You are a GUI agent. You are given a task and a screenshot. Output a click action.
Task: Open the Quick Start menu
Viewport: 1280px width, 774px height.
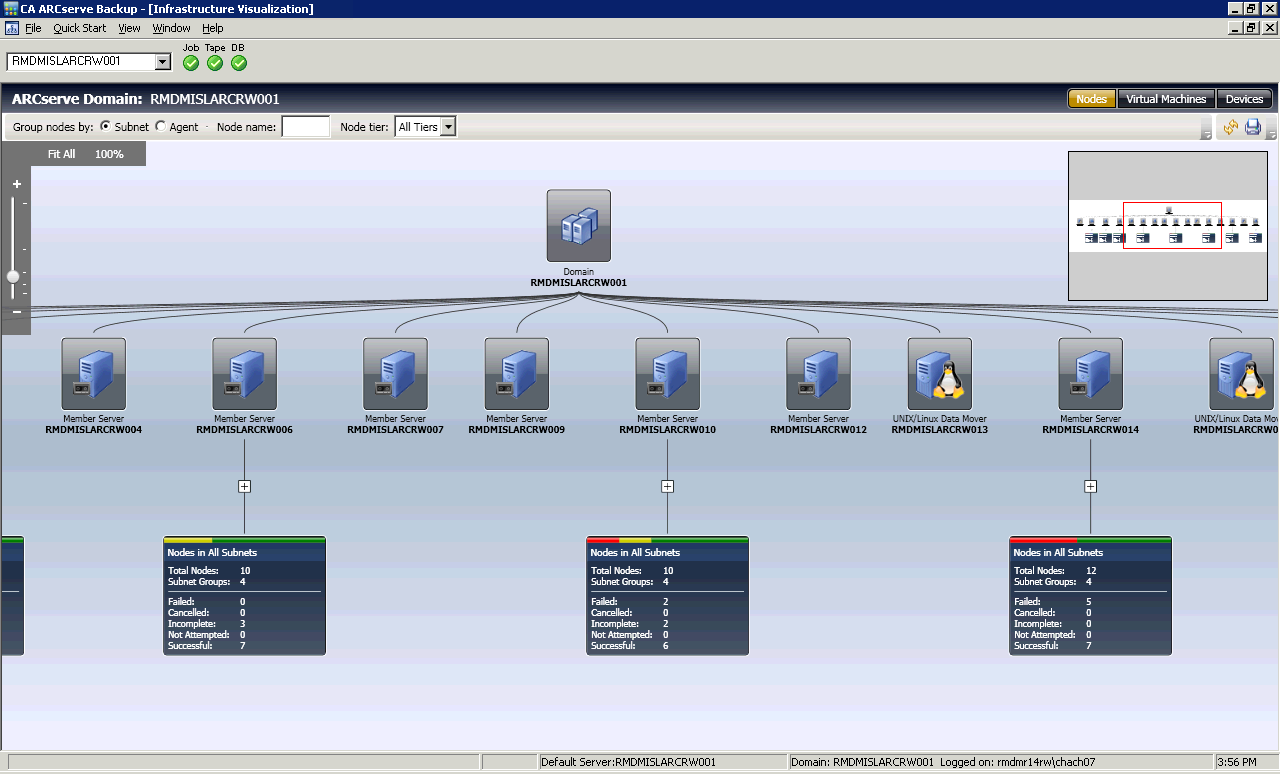coord(79,28)
